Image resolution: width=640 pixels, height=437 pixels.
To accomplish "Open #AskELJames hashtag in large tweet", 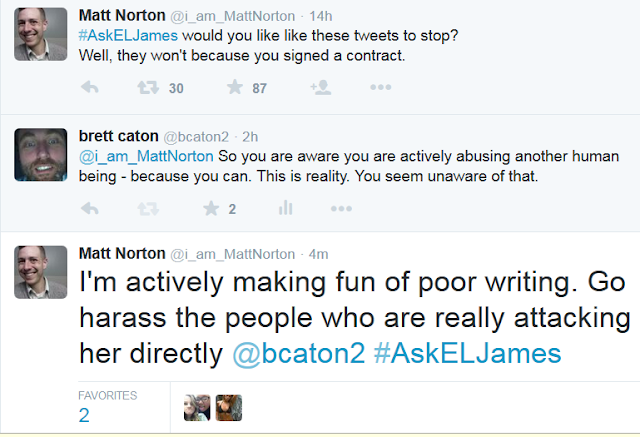I will pyautogui.click(x=467, y=353).
